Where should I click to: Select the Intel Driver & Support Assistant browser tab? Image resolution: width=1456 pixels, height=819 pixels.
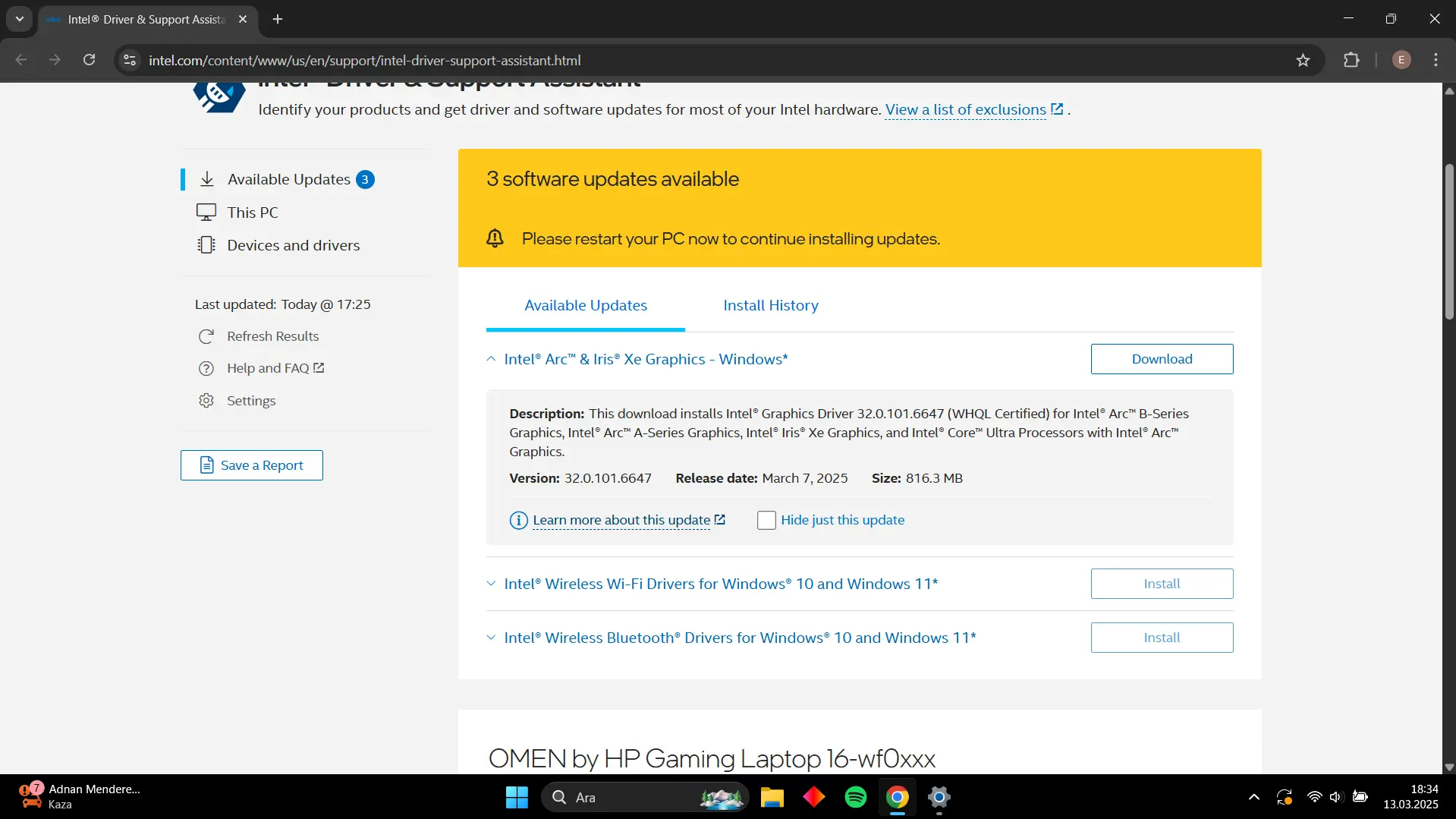coord(147,20)
